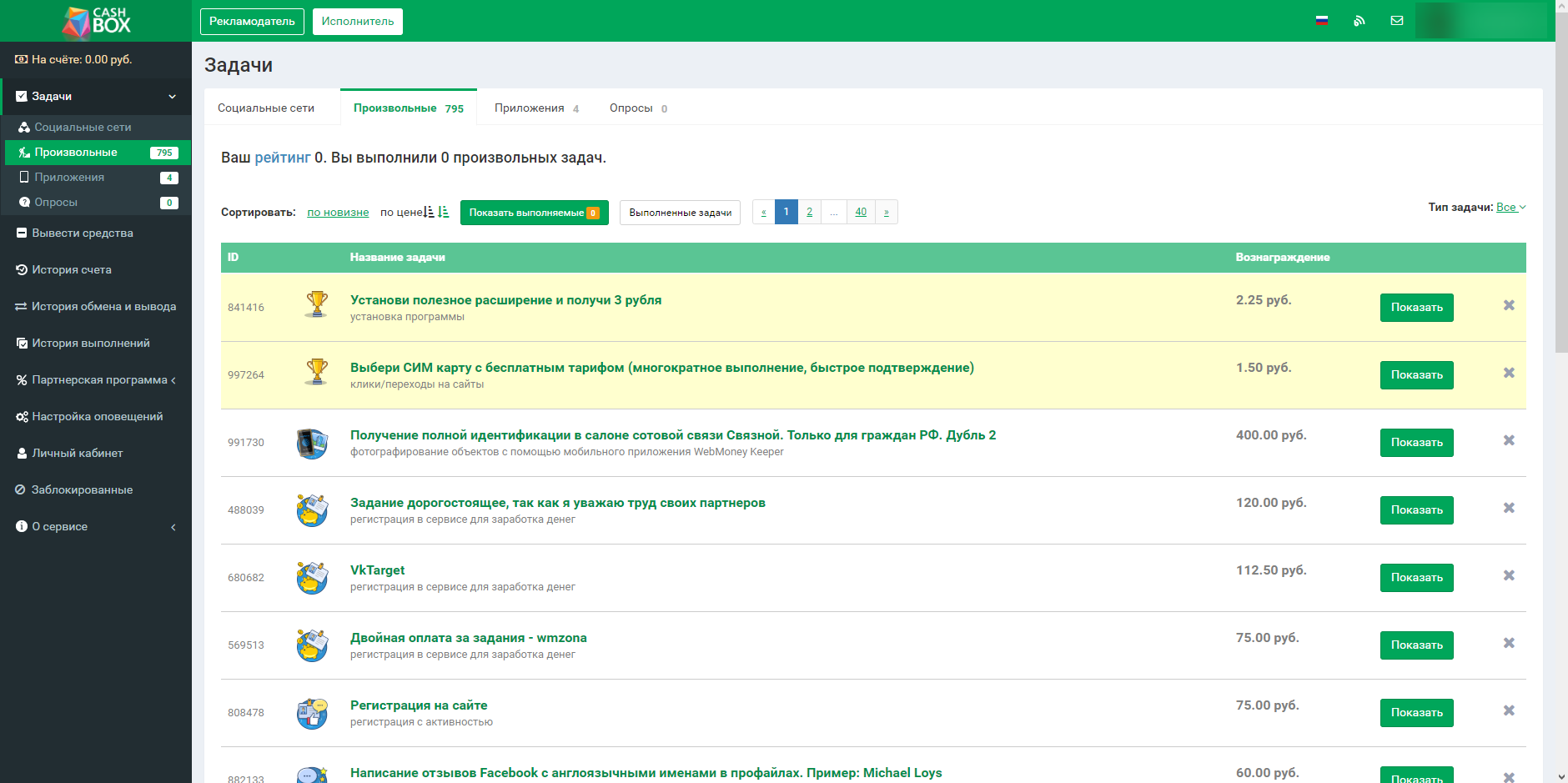This screenshot has width=1568, height=783.
Task: Open the language flag selector
Action: tap(1322, 21)
